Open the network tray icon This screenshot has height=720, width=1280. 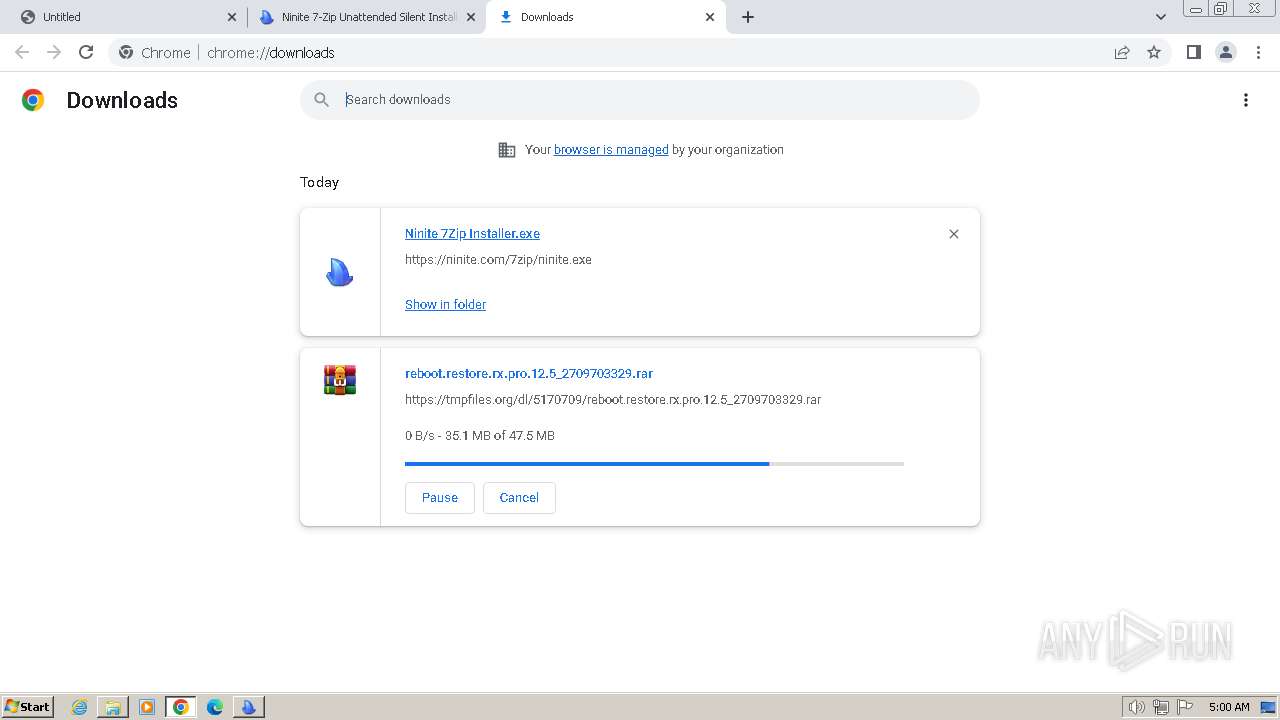tap(1161, 707)
